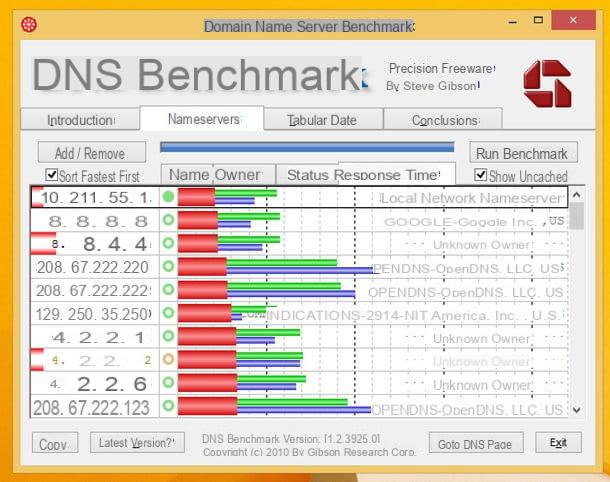Screen dimensions: 610x482
Task: Select the 208.67.222.220 nameserver address
Action: (93, 267)
